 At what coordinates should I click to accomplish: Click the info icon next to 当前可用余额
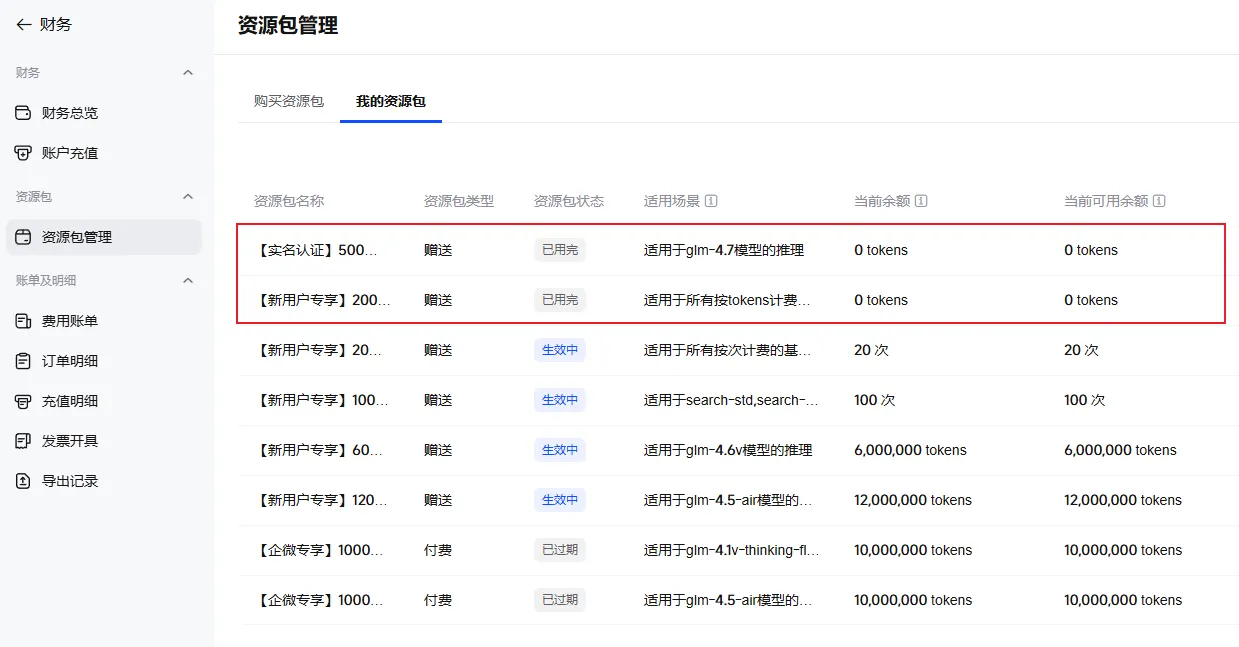[x=1159, y=201]
